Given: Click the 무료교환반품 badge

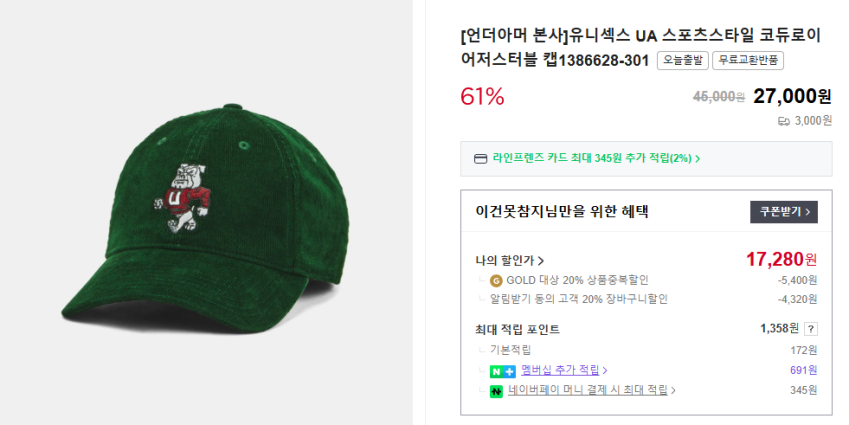Looking at the screenshot, I should pyautogui.click(x=748, y=61).
